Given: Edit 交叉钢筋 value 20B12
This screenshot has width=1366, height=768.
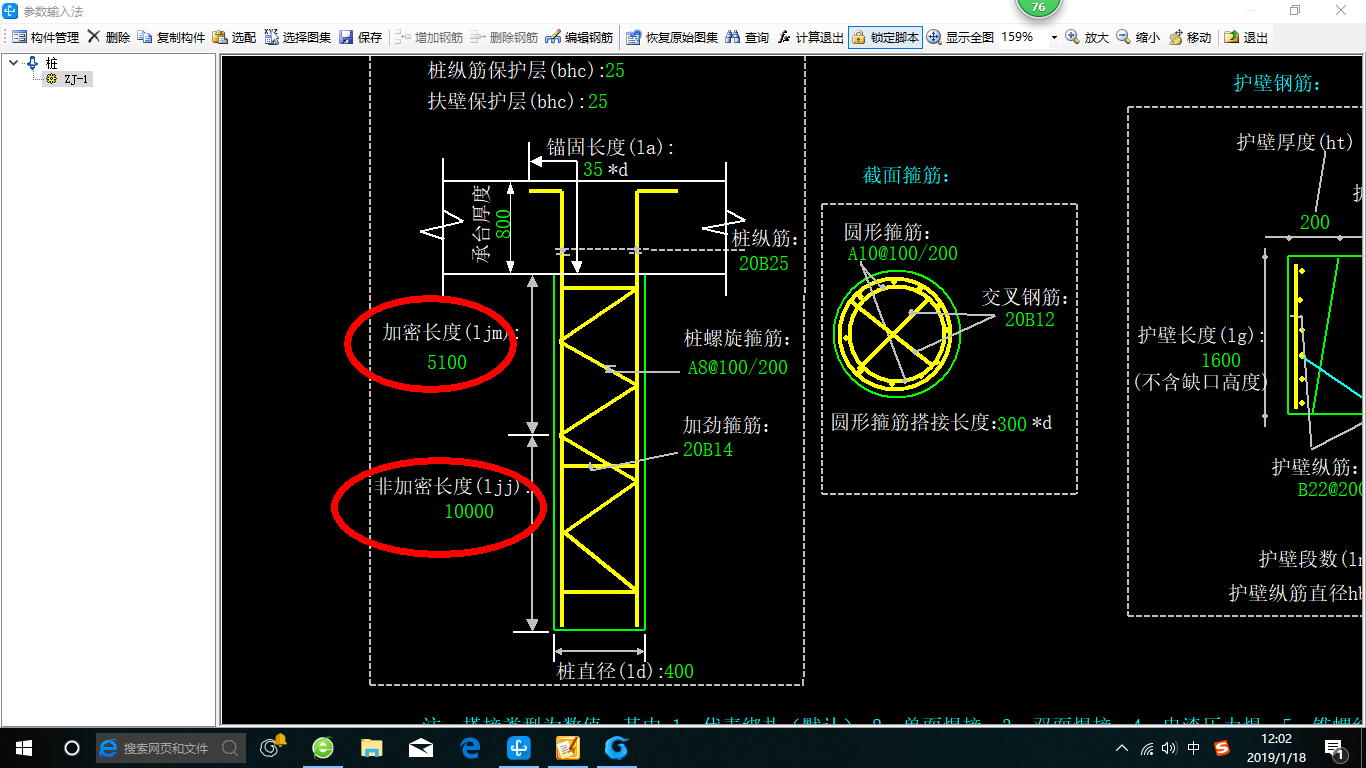Looking at the screenshot, I should coord(1030,320).
